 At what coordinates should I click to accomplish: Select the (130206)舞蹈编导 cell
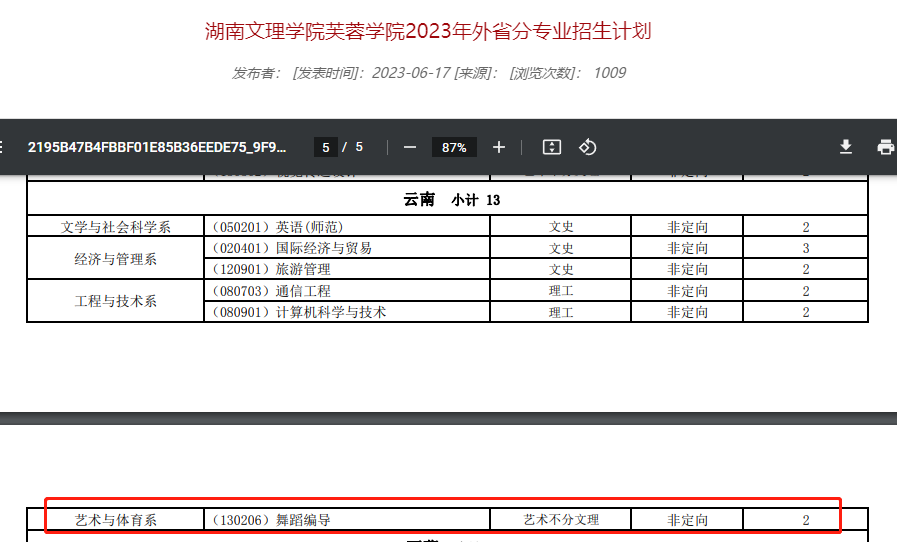pos(347,520)
